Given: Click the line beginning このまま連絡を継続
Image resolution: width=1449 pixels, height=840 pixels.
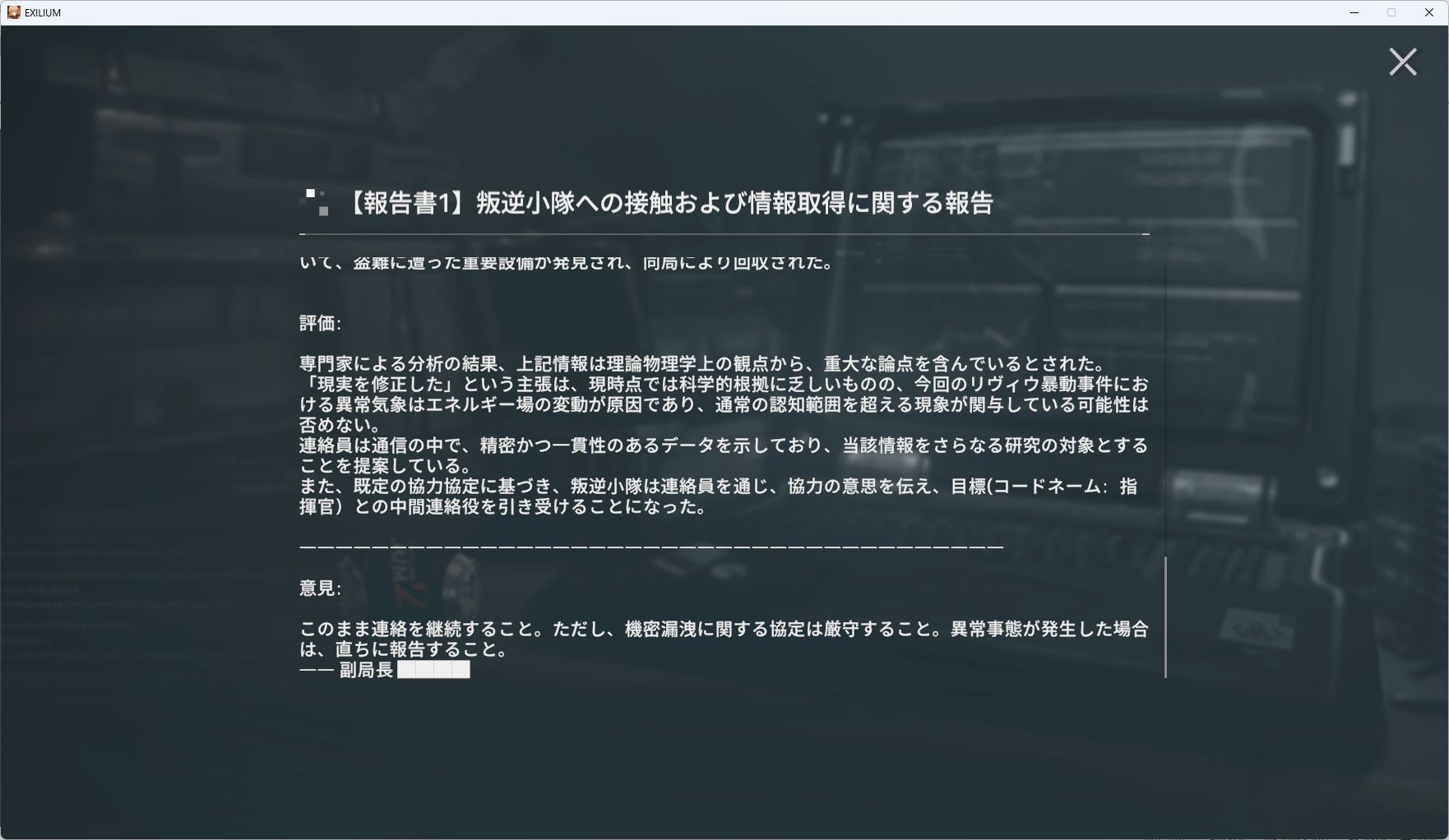Looking at the screenshot, I should coord(724,630).
